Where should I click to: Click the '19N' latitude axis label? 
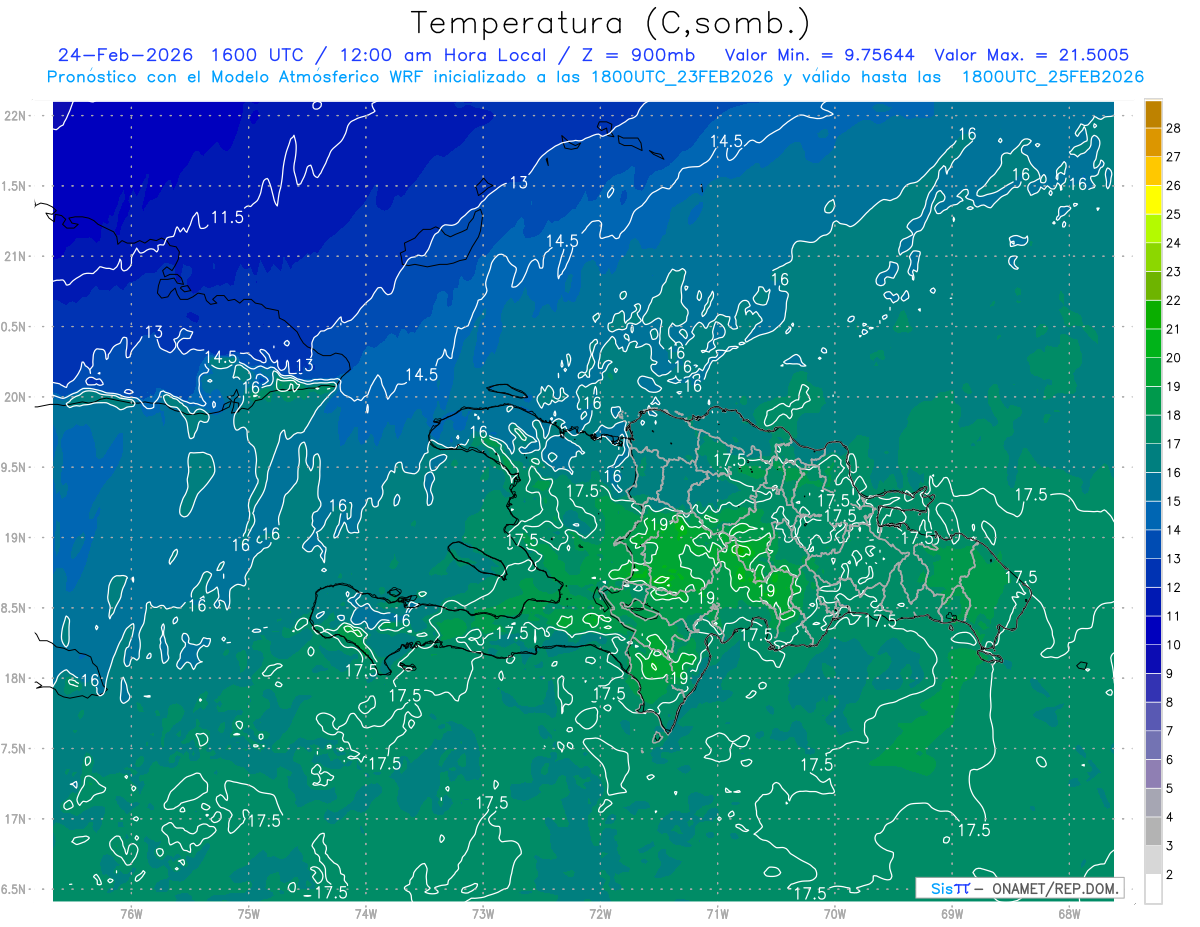coord(15,538)
